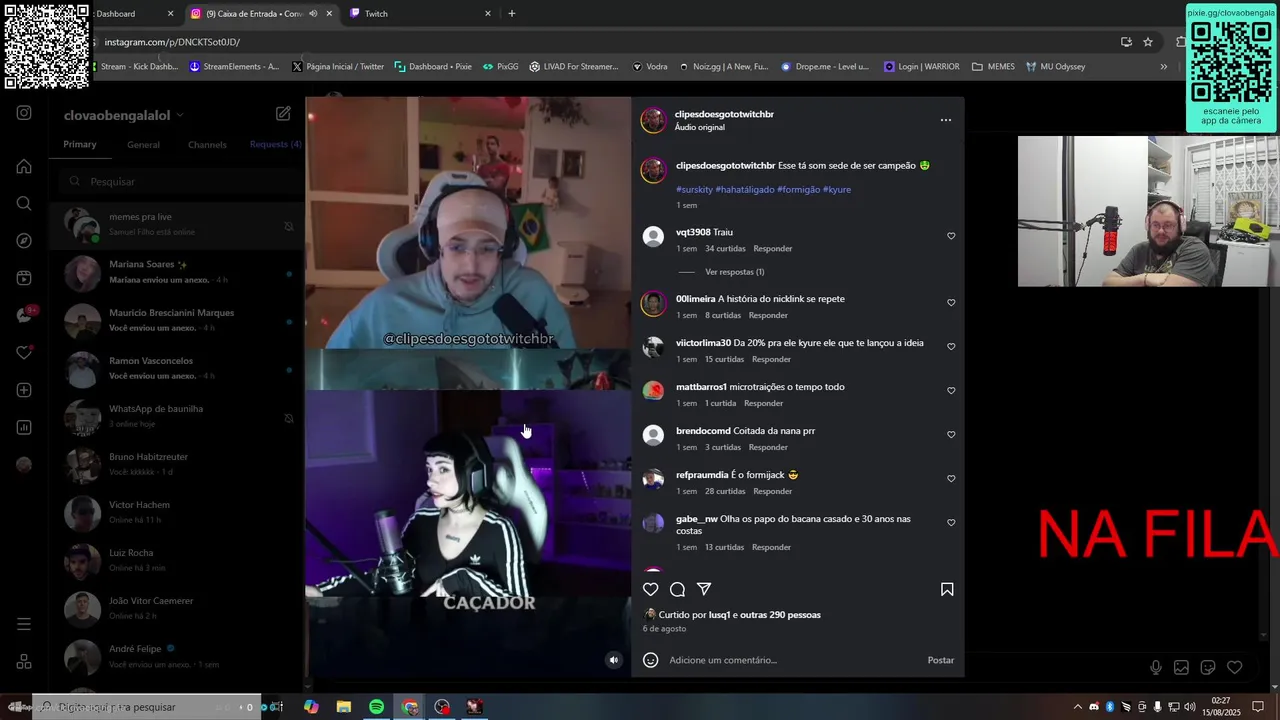Open Windows notification center icon
1280x720 pixels.
coord(1258,707)
